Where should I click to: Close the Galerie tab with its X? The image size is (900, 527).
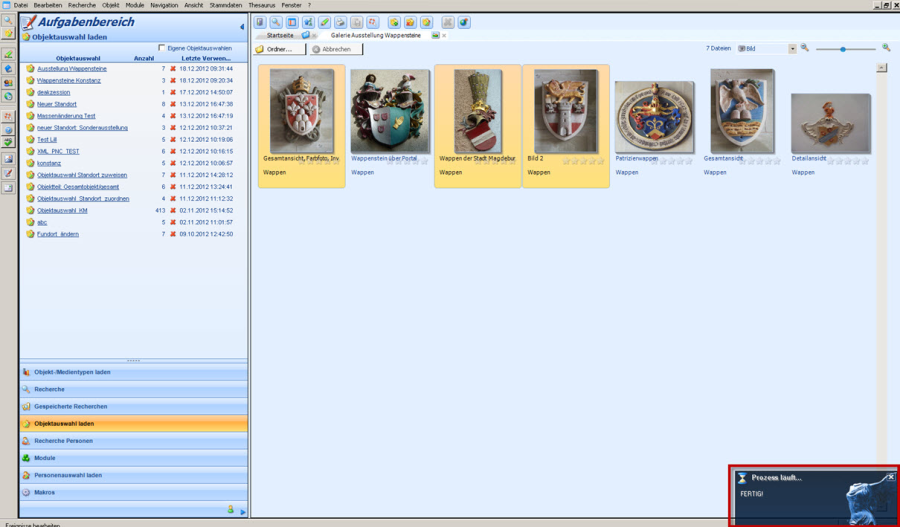pos(444,36)
